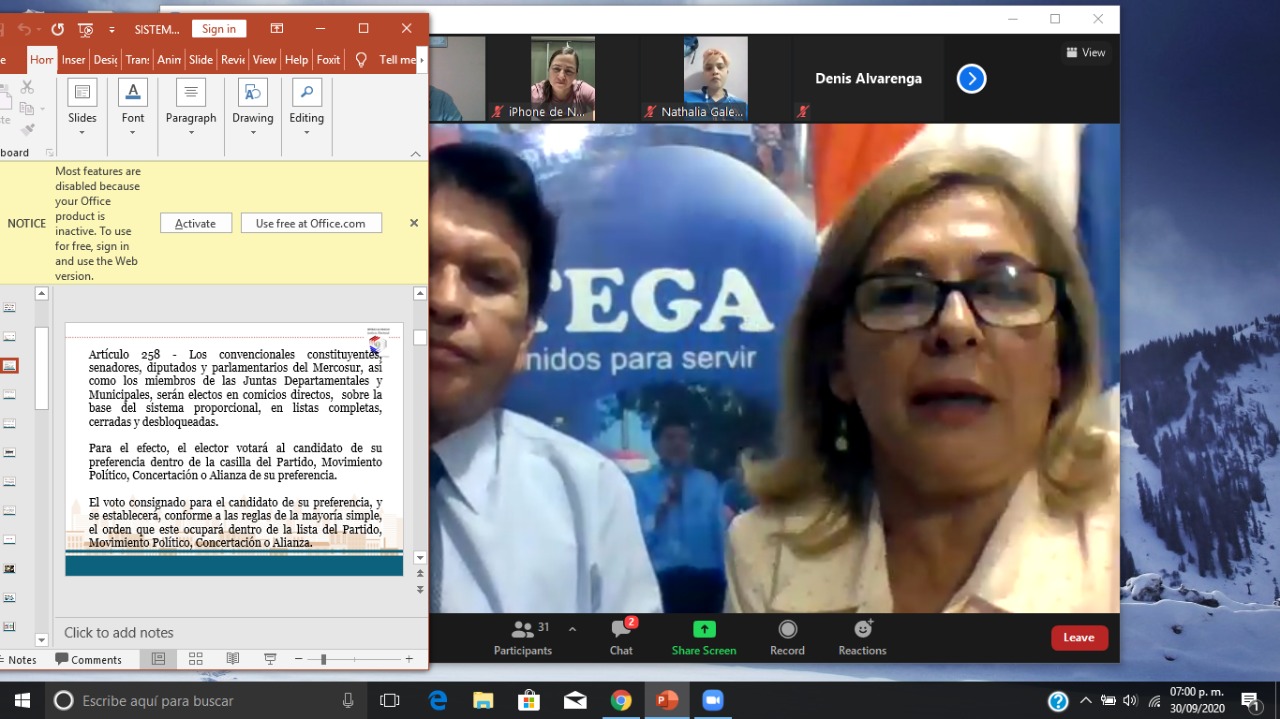Open the Design ribbon tab
Image resolution: width=1280 pixels, height=719 pixels.
point(105,60)
